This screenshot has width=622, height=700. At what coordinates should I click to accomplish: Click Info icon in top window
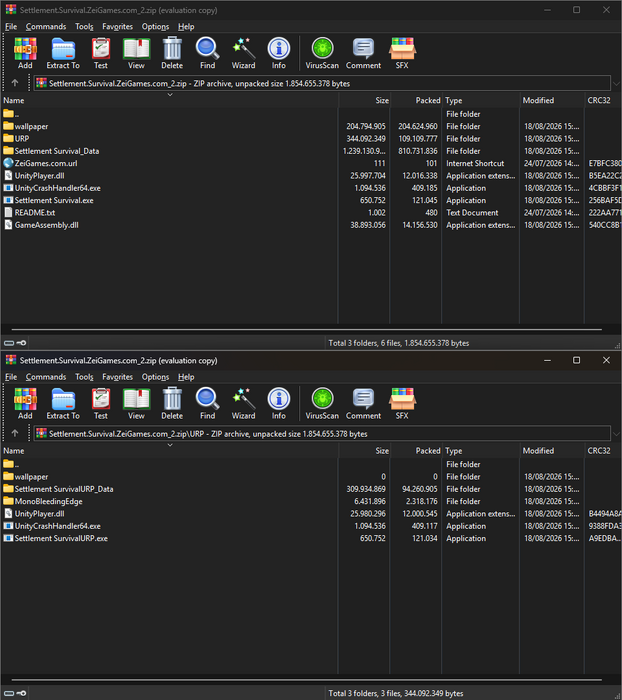279,53
